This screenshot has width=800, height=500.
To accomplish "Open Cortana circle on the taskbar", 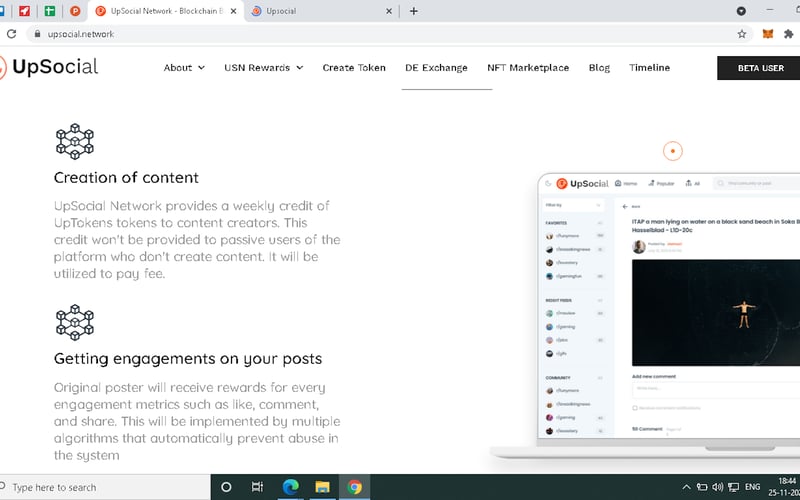I will coord(226,487).
